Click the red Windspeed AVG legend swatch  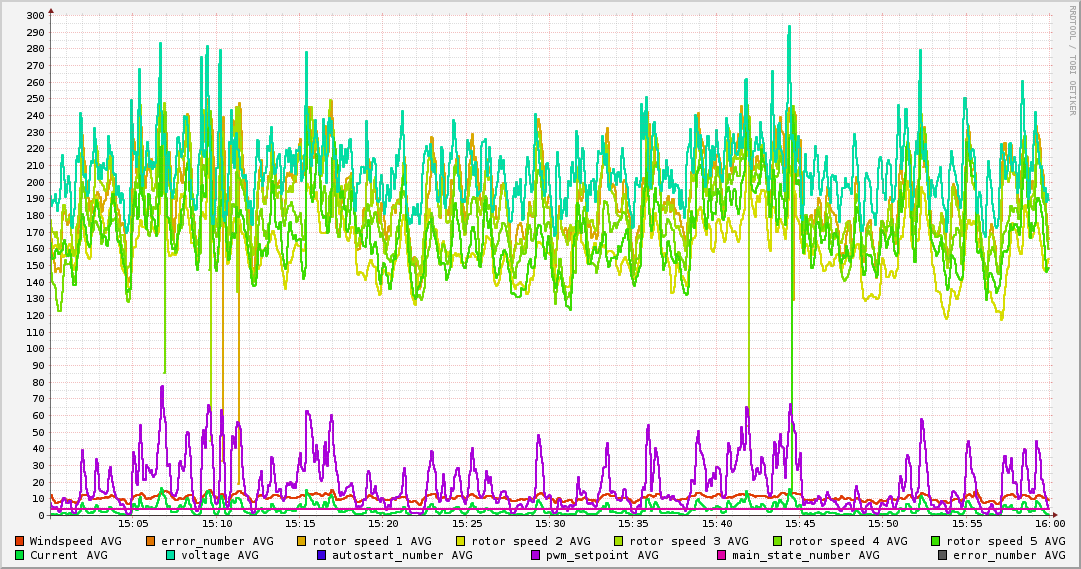pos(20,541)
